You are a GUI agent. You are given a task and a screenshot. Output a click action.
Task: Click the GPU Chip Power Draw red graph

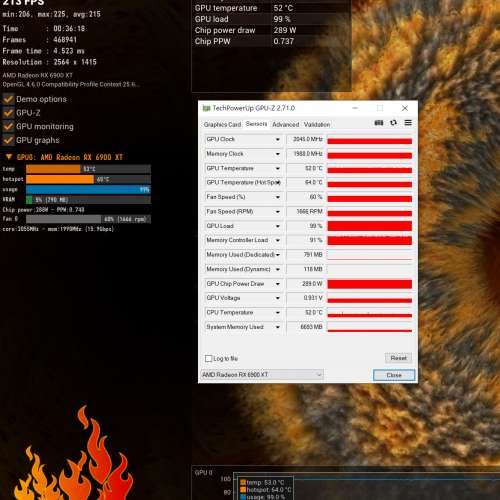(370, 284)
